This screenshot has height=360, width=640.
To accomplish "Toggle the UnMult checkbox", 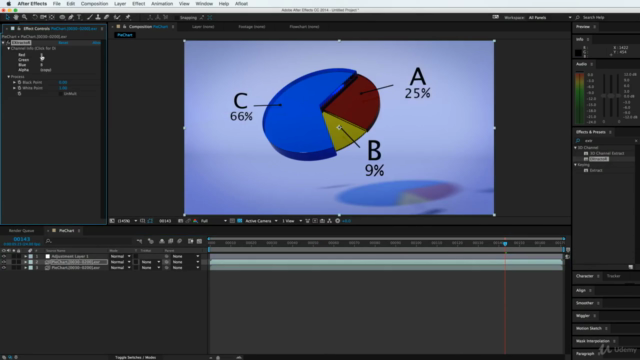I will click(61, 93).
